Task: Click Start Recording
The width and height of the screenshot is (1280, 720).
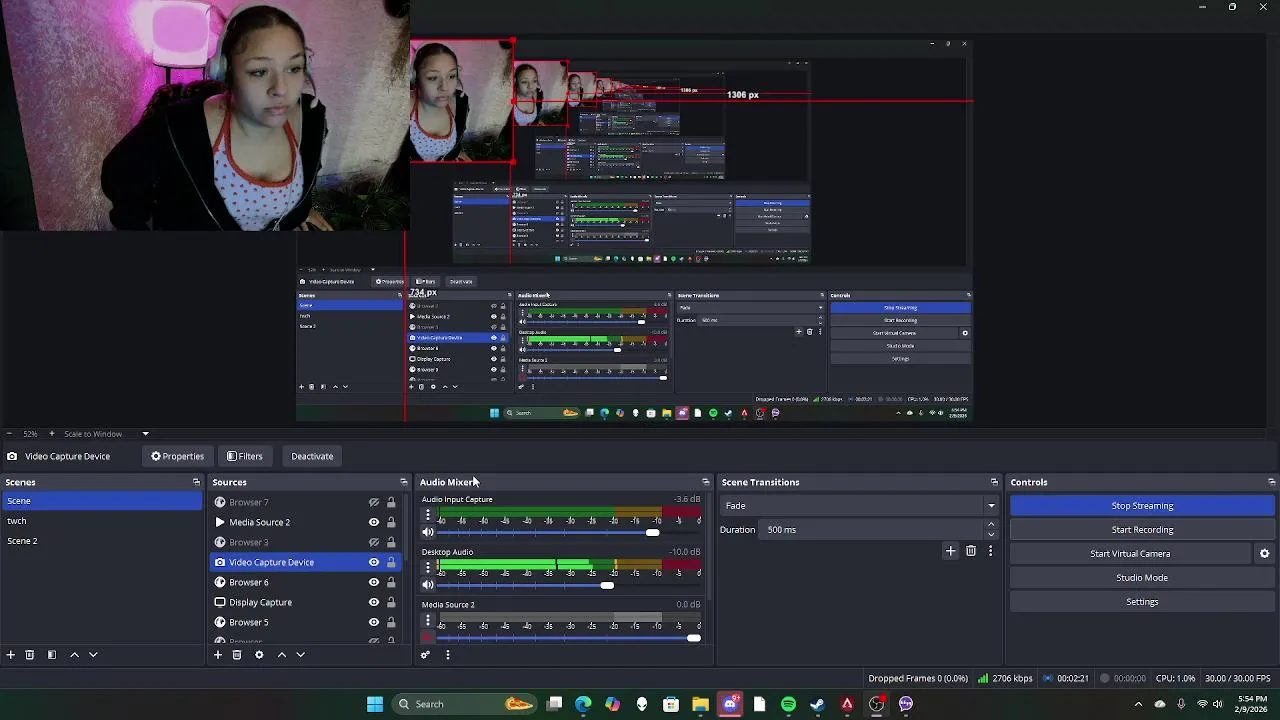Action: click(x=1142, y=530)
